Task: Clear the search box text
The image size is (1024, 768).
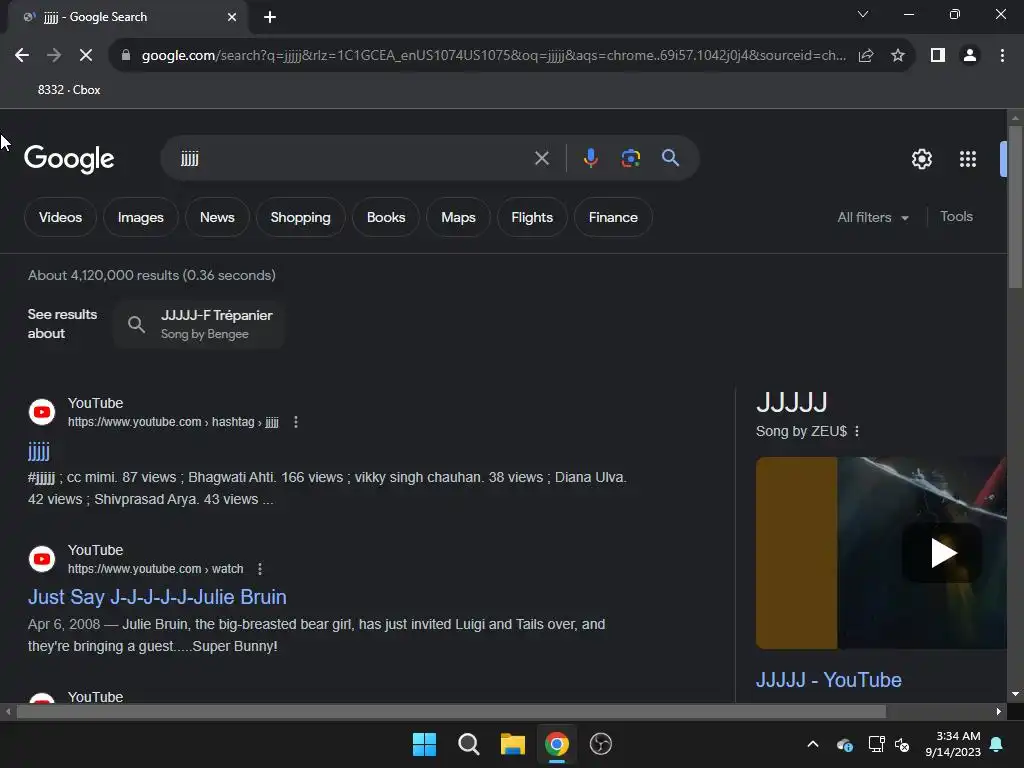Action: point(541,158)
